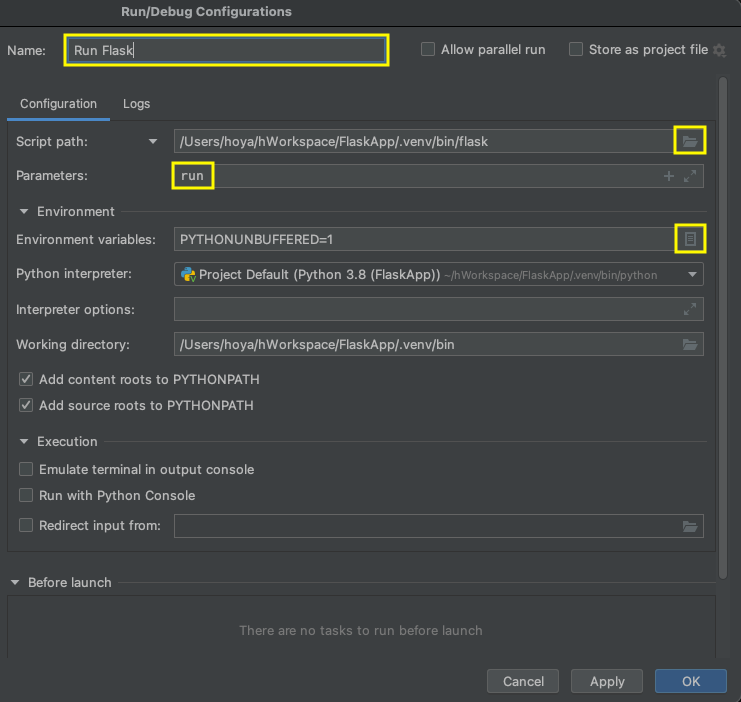Click the Name field containing Run Flask

pos(226,50)
